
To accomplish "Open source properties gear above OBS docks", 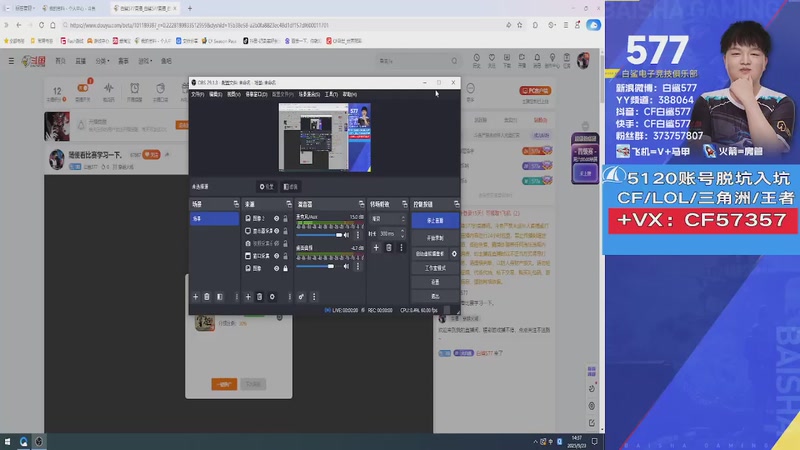I will (x=266, y=187).
